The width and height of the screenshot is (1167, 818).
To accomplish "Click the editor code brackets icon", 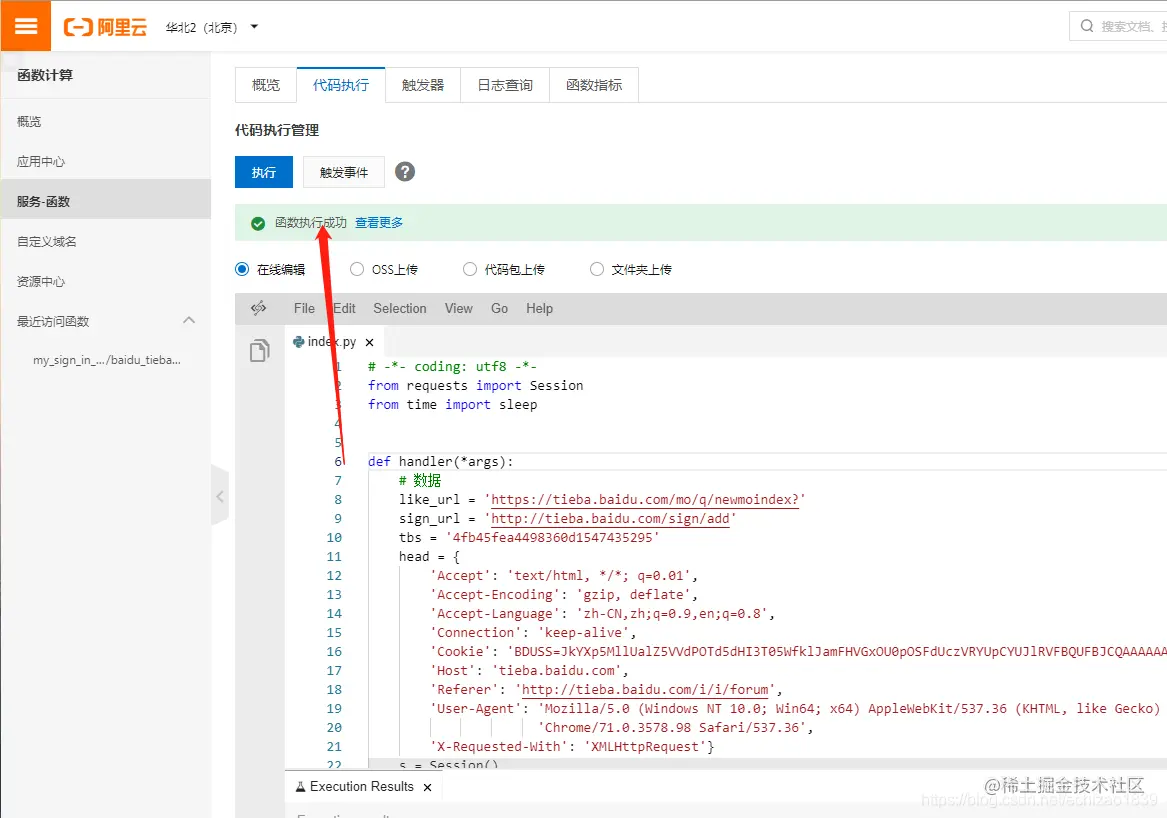I will click(x=258, y=308).
